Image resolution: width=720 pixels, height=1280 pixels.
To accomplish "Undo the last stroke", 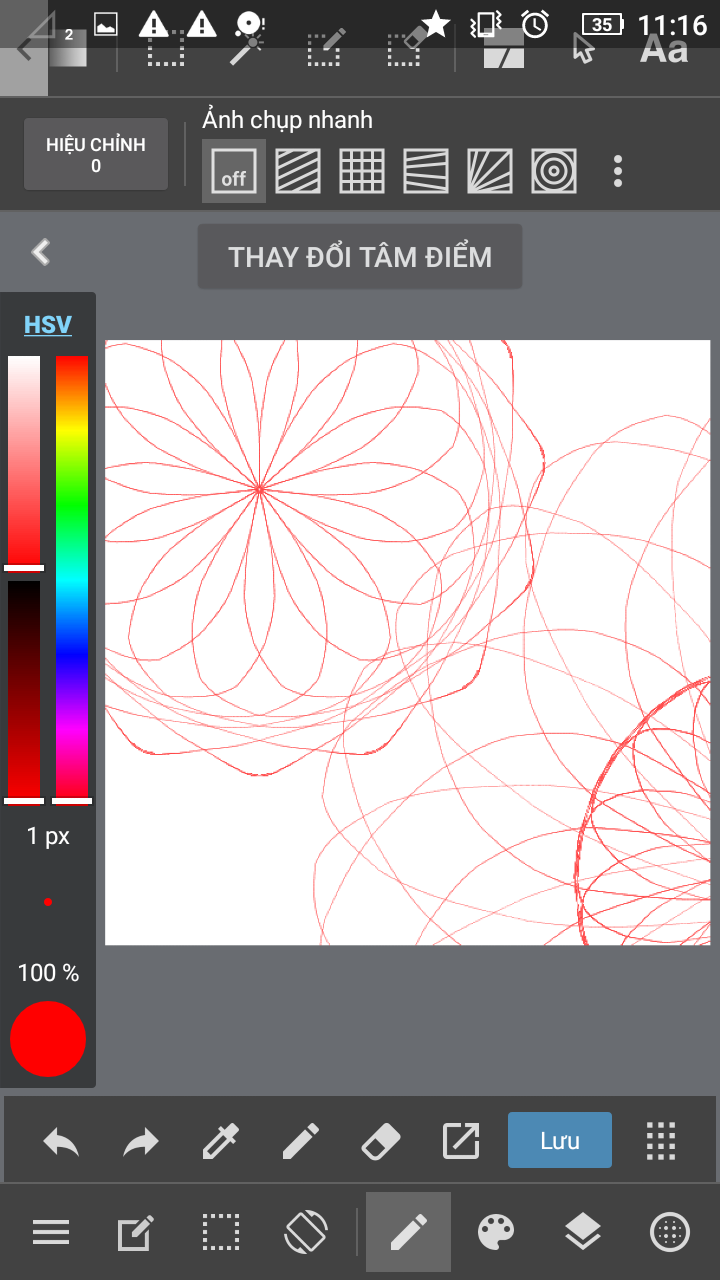I will click(61, 1141).
